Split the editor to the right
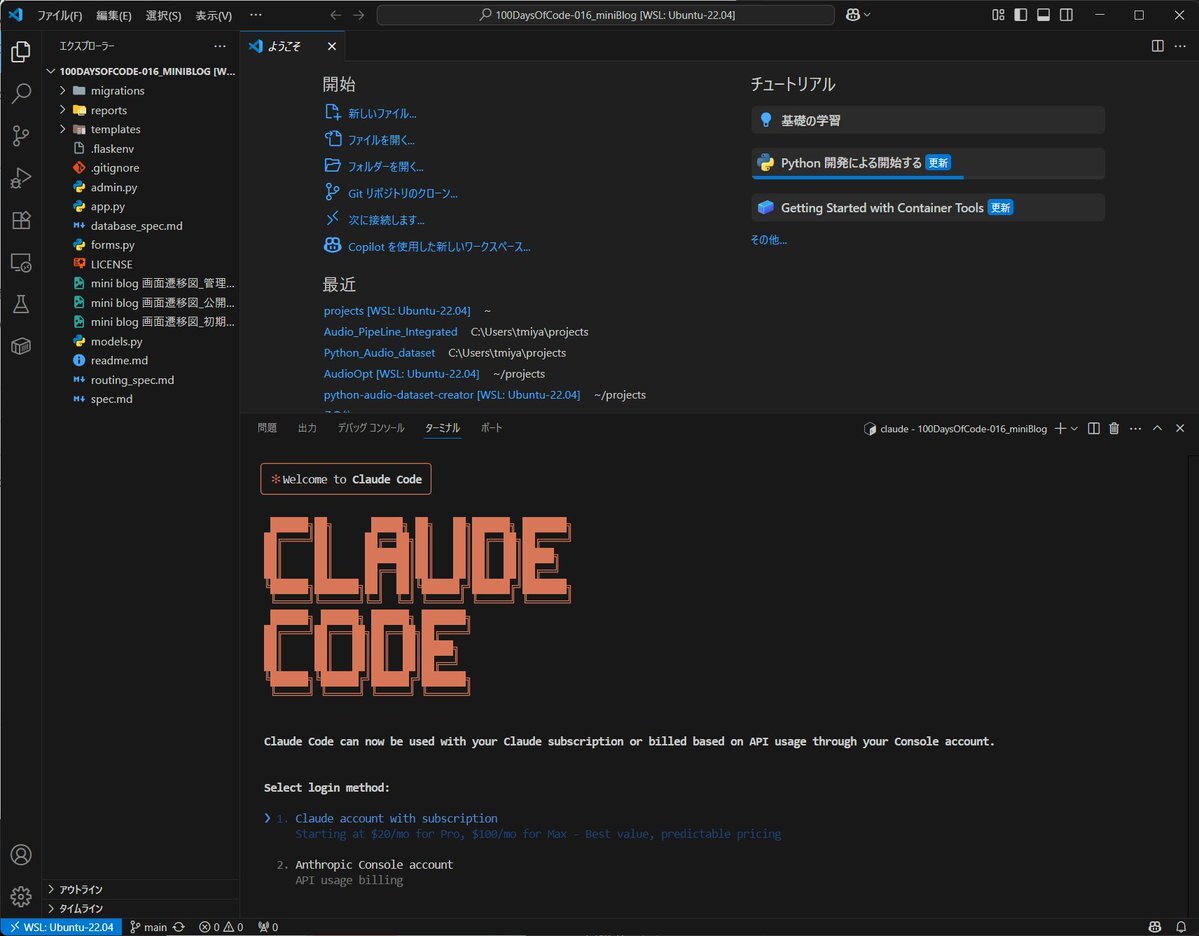1199x936 pixels. pyautogui.click(x=1158, y=46)
